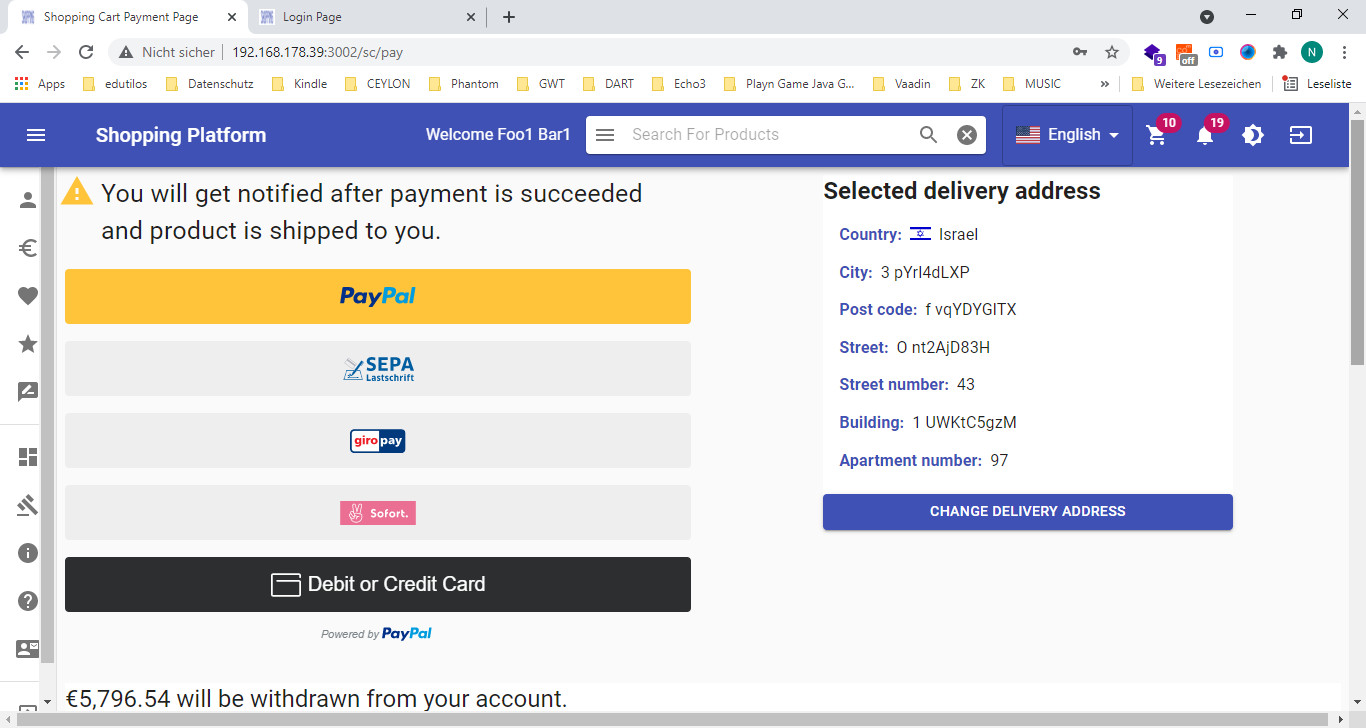The width and height of the screenshot is (1366, 728).
Task: Select the Shopping Cart Payment Page tab
Action: [127, 17]
